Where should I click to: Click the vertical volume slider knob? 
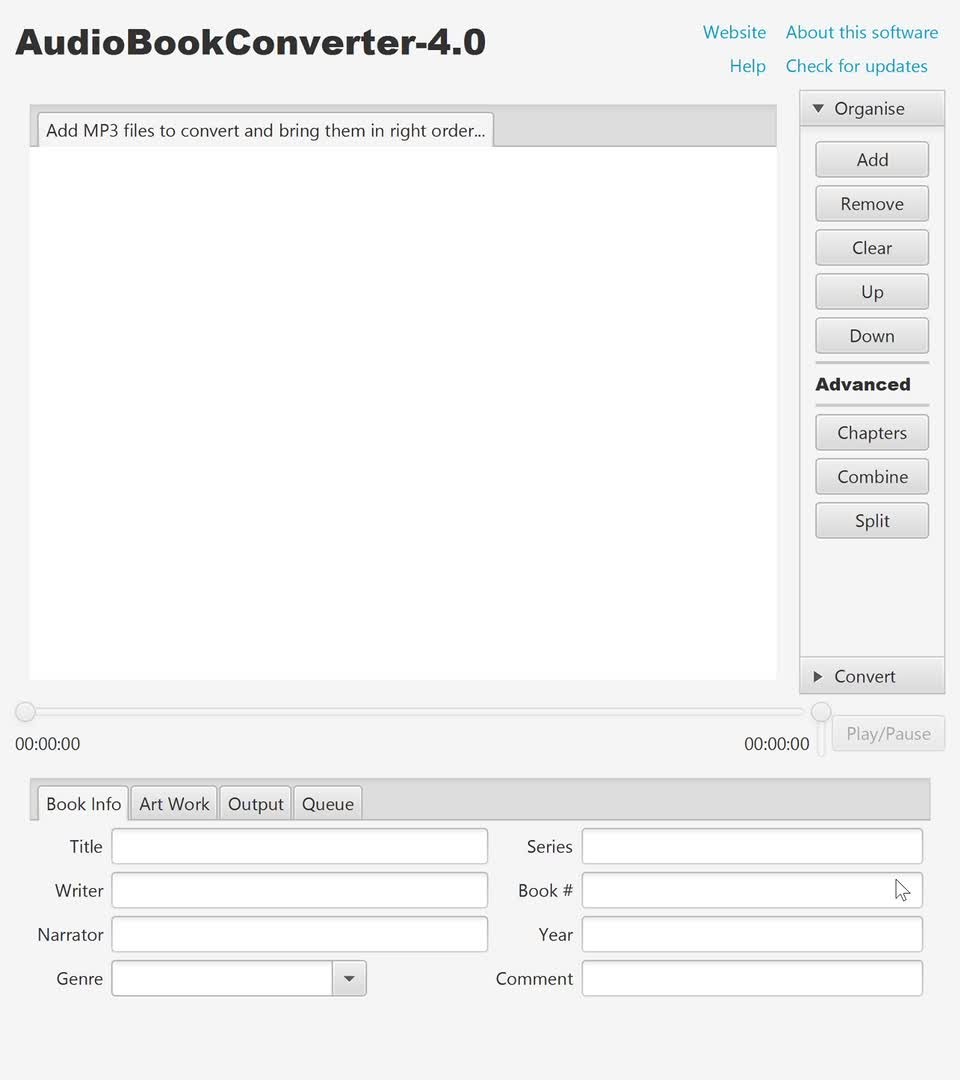821,712
